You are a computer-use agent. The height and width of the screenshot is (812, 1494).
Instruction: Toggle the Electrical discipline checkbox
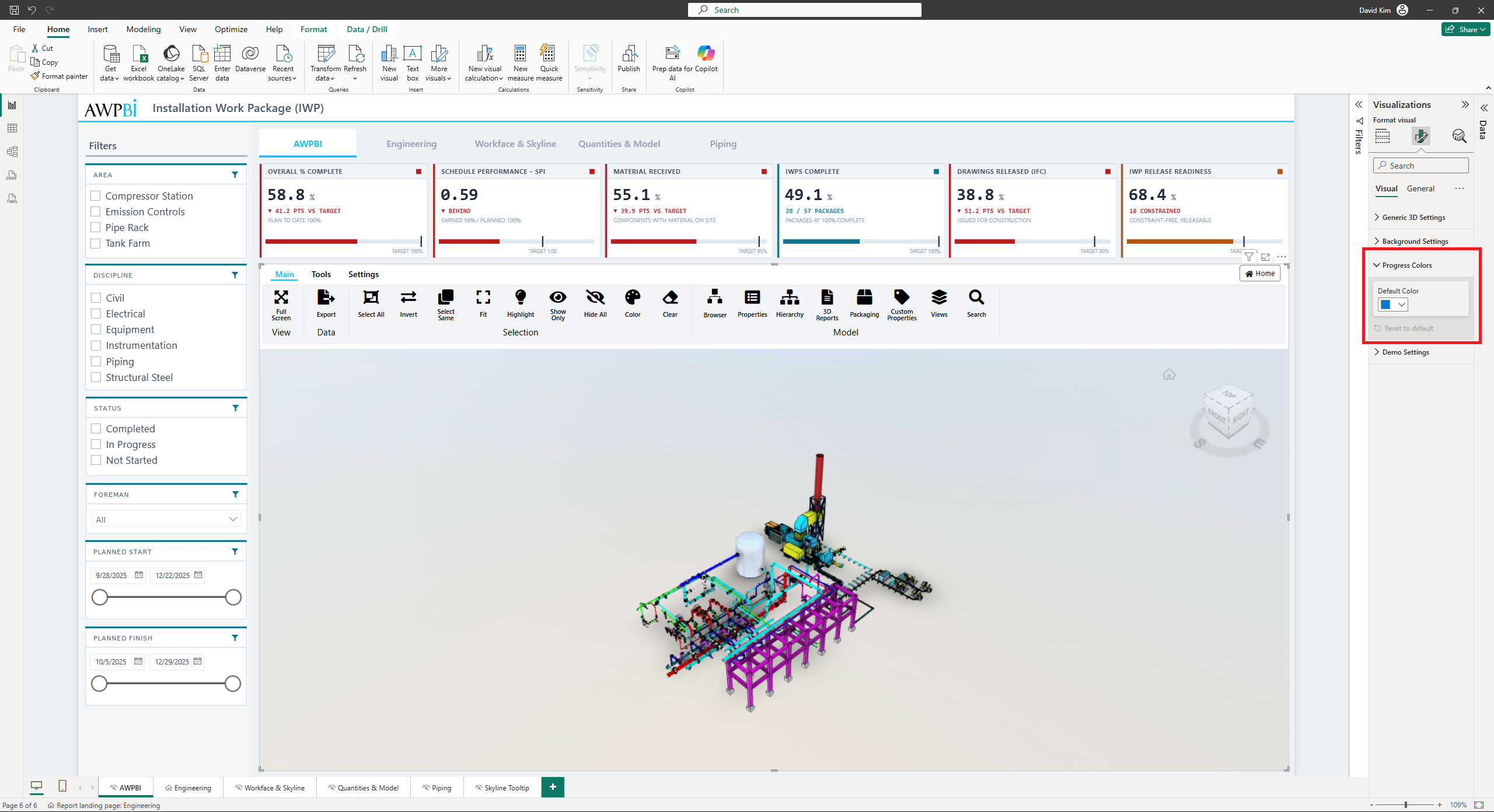click(96, 314)
